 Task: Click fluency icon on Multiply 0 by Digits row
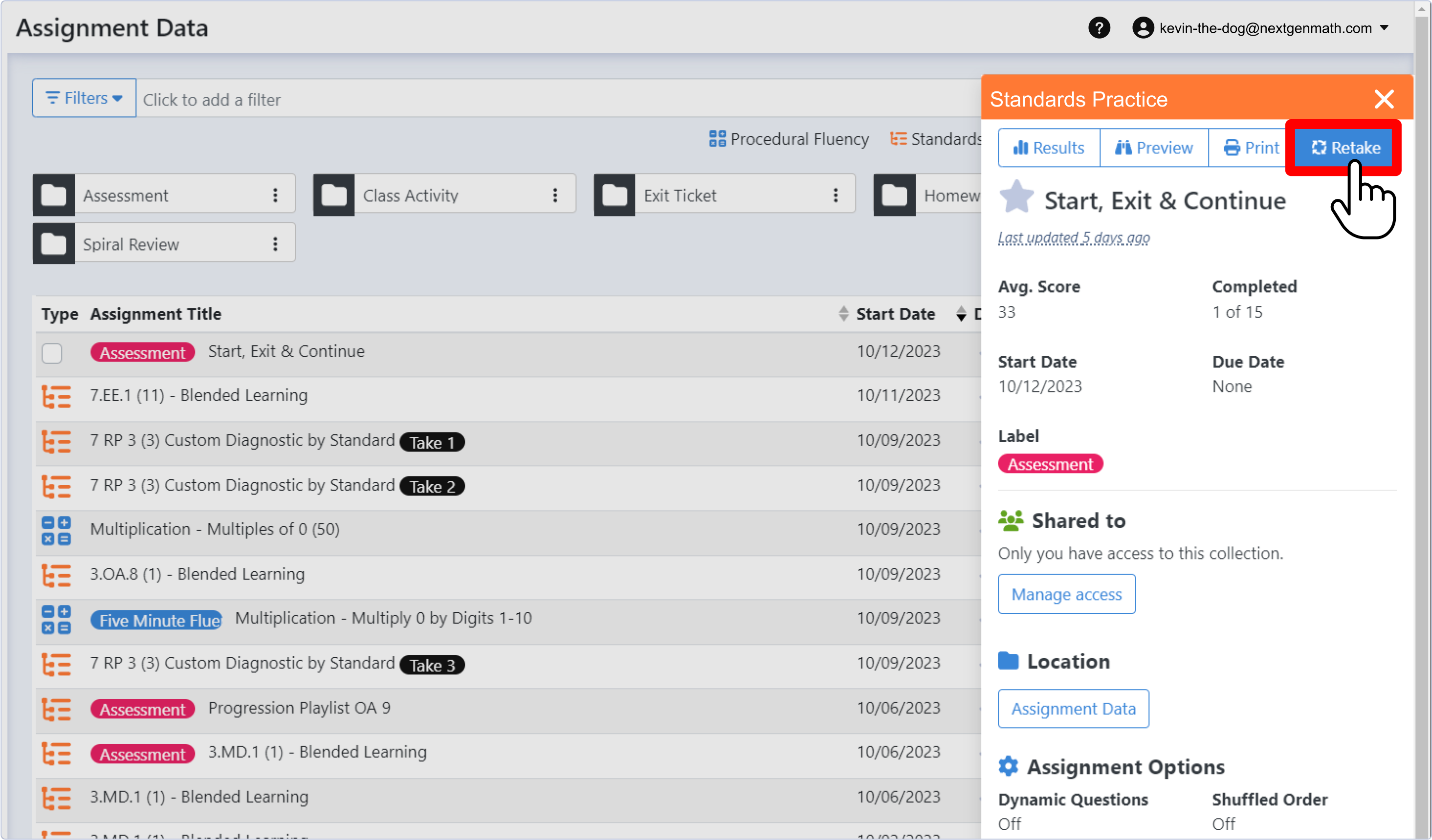tap(56, 620)
